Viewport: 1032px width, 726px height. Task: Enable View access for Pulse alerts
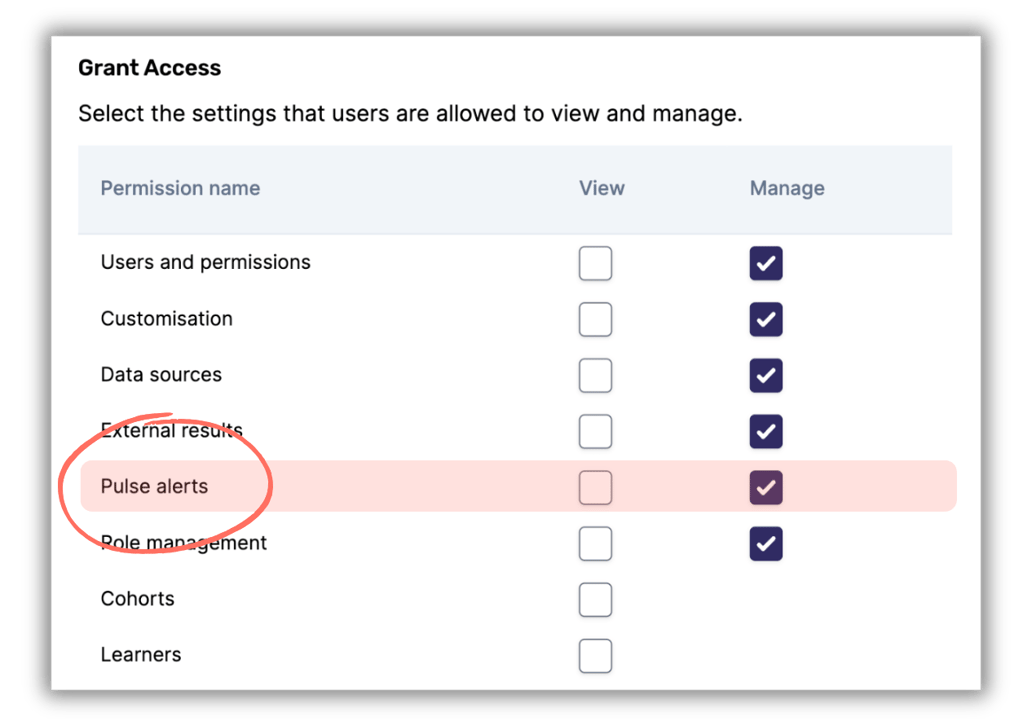tap(595, 487)
